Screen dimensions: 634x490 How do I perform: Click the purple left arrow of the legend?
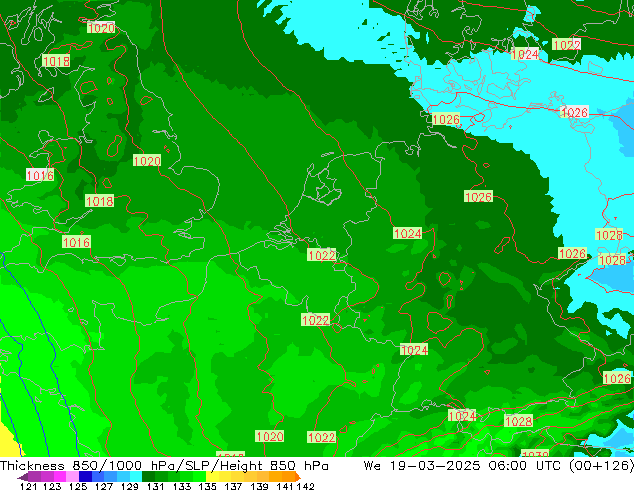coord(22,477)
